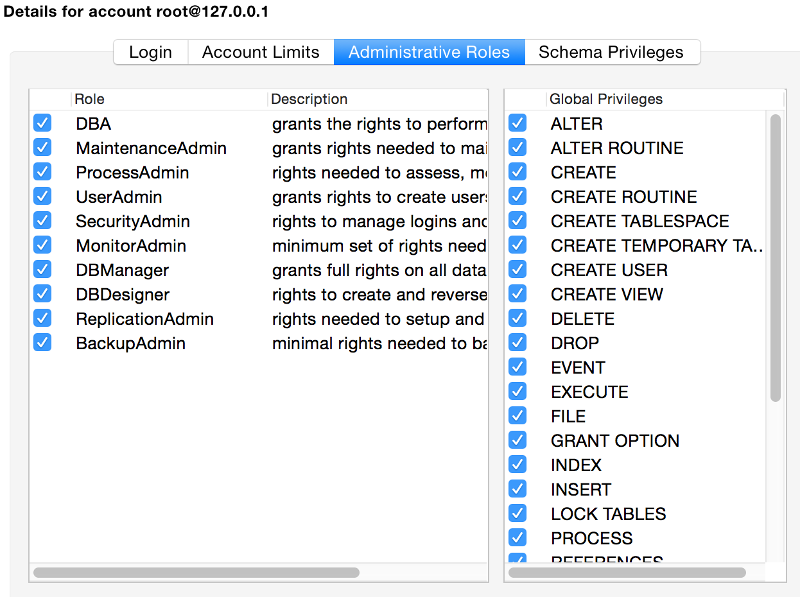Click the privileges list vertical scrollbar
Viewport: 800px width, 597px height.
click(x=776, y=258)
